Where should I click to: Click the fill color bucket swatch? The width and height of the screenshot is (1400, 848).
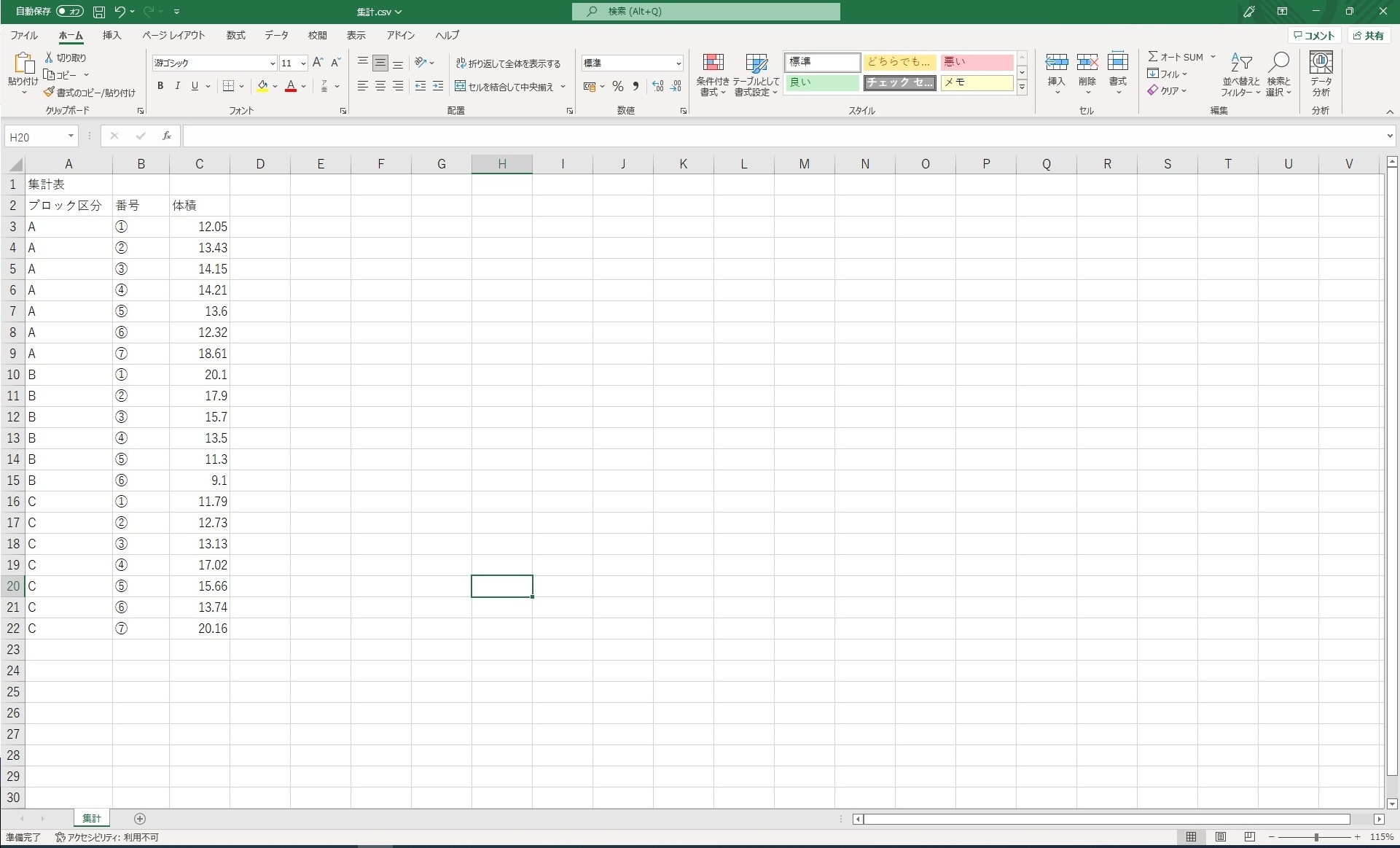pos(262,86)
